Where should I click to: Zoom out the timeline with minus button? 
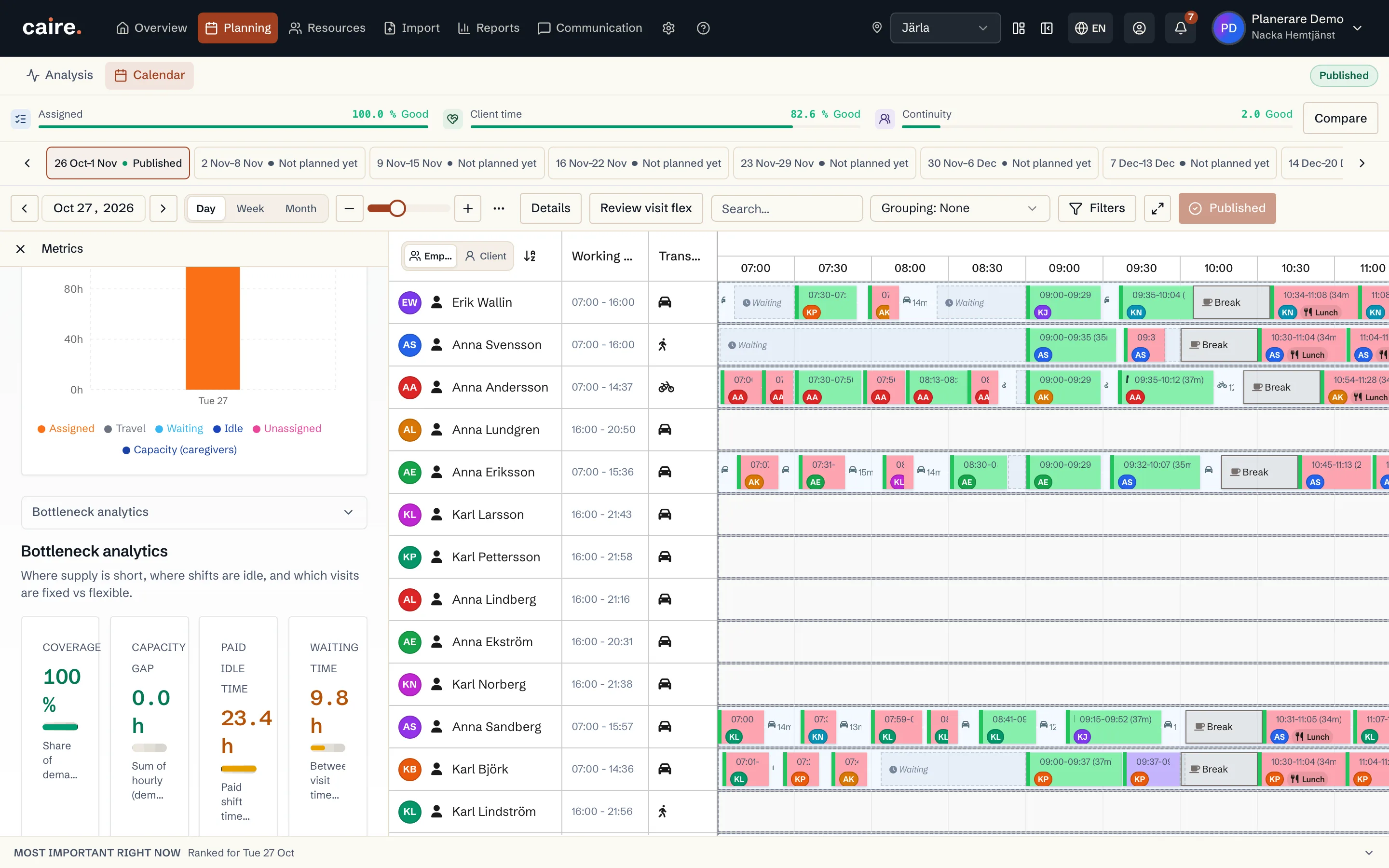(349, 208)
